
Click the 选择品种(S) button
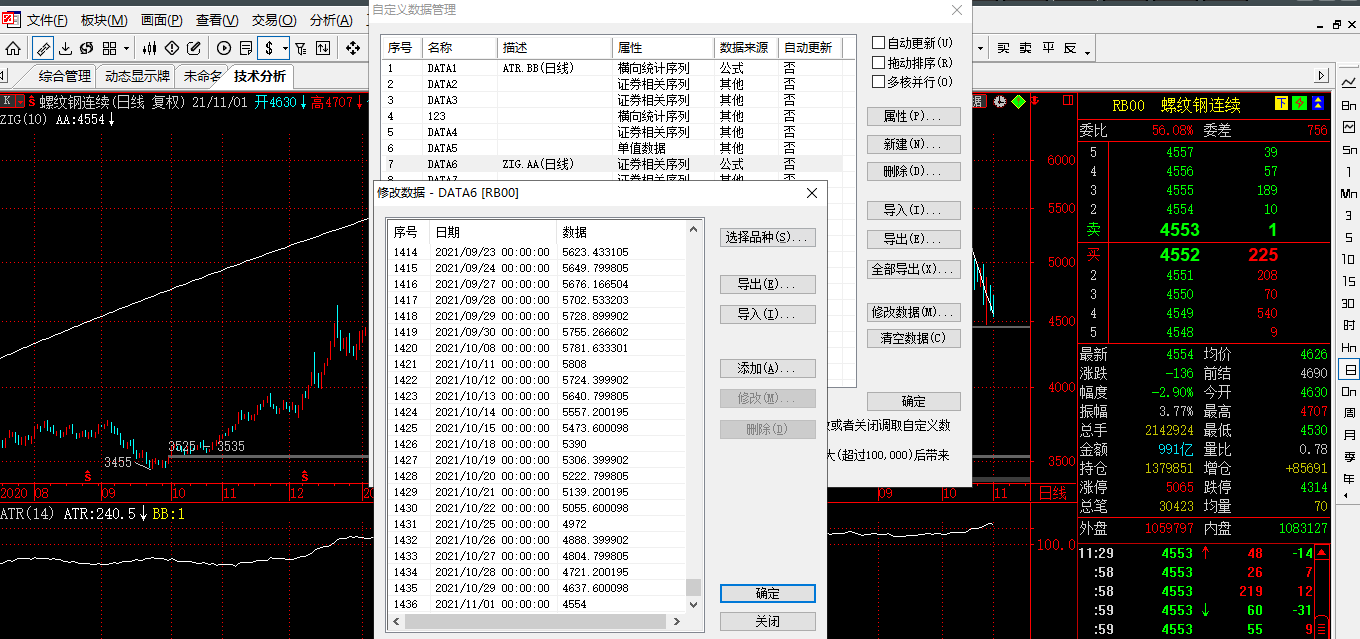click(767, 238)
